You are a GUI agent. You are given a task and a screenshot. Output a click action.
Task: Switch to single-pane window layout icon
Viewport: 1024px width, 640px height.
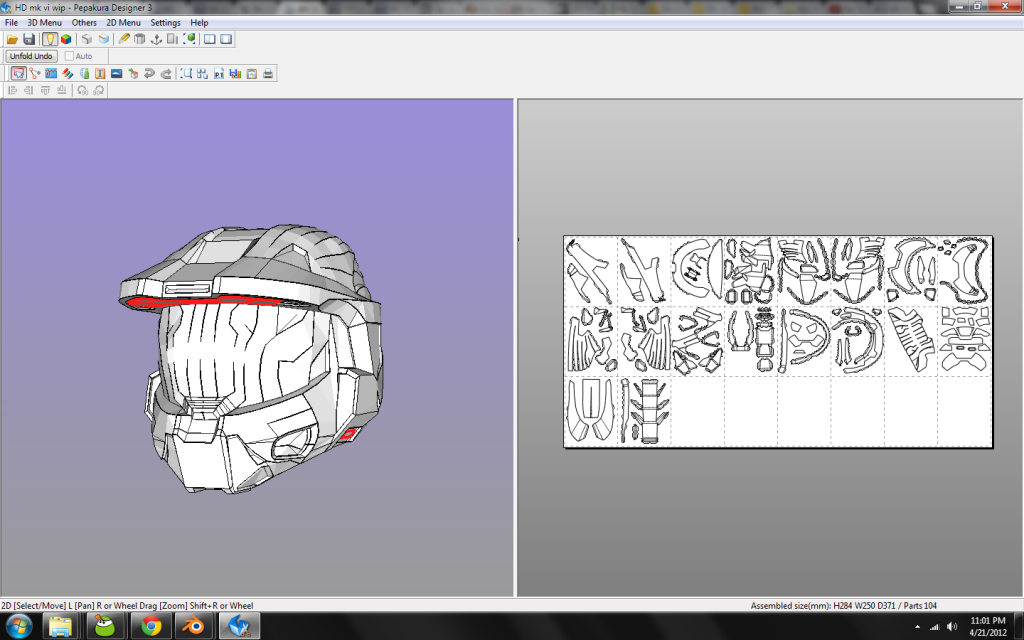pos(226,39)
